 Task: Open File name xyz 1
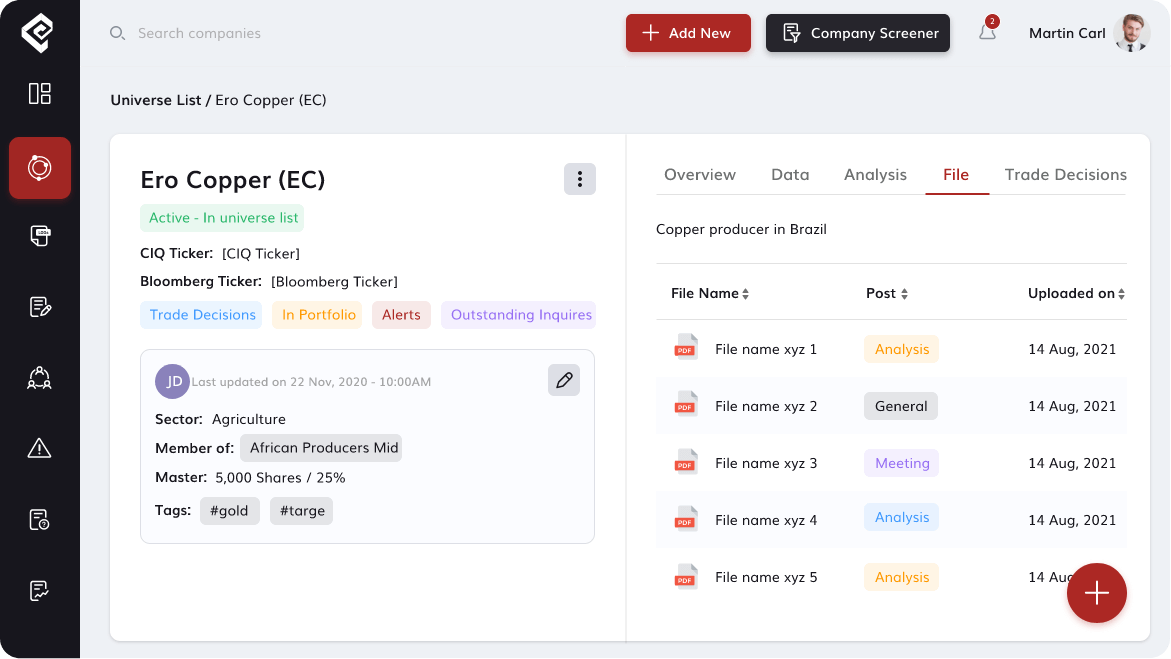[766, 349]
